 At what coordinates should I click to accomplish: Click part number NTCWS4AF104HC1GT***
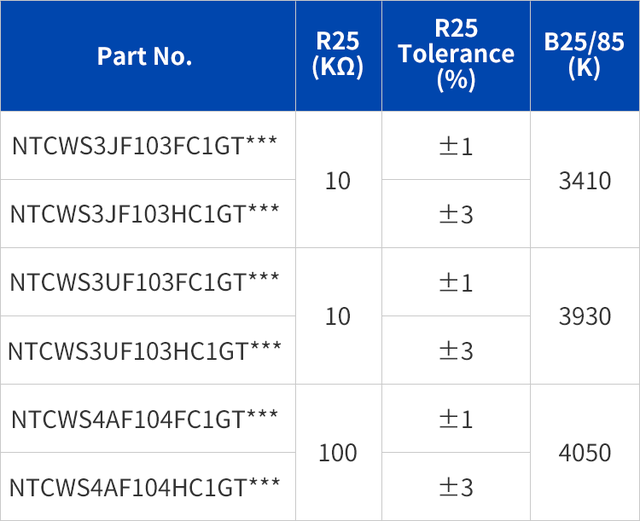(x=145, y=486)
